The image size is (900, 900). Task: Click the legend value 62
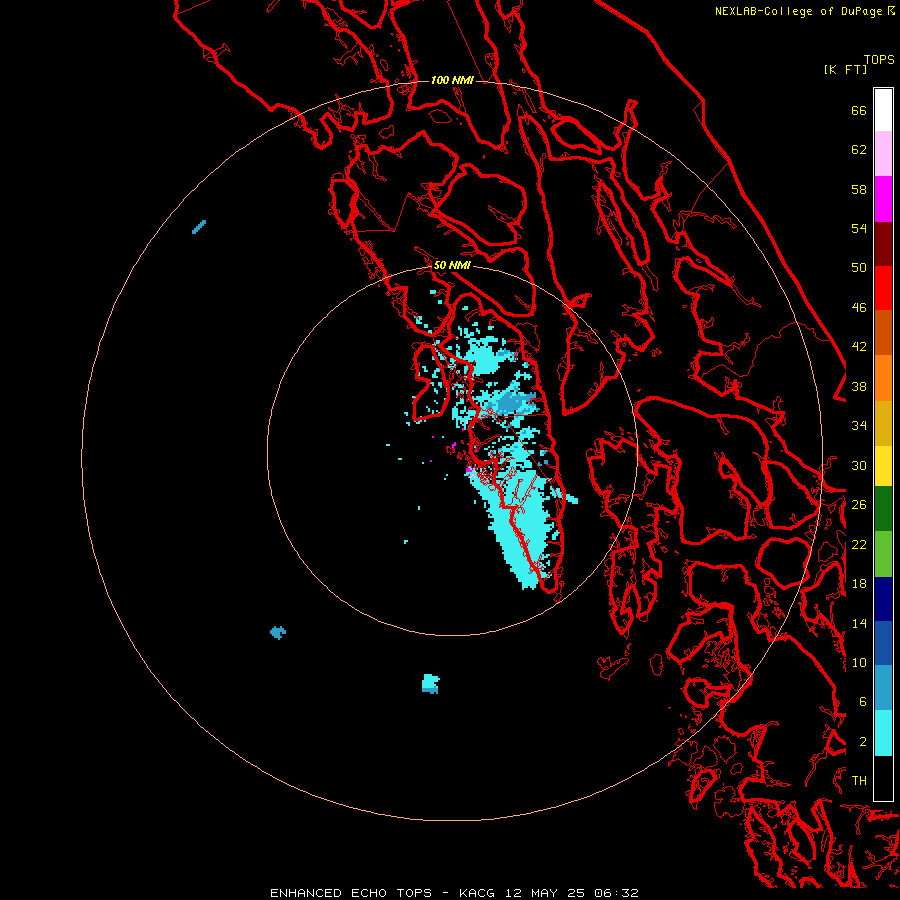coord(859,150)
